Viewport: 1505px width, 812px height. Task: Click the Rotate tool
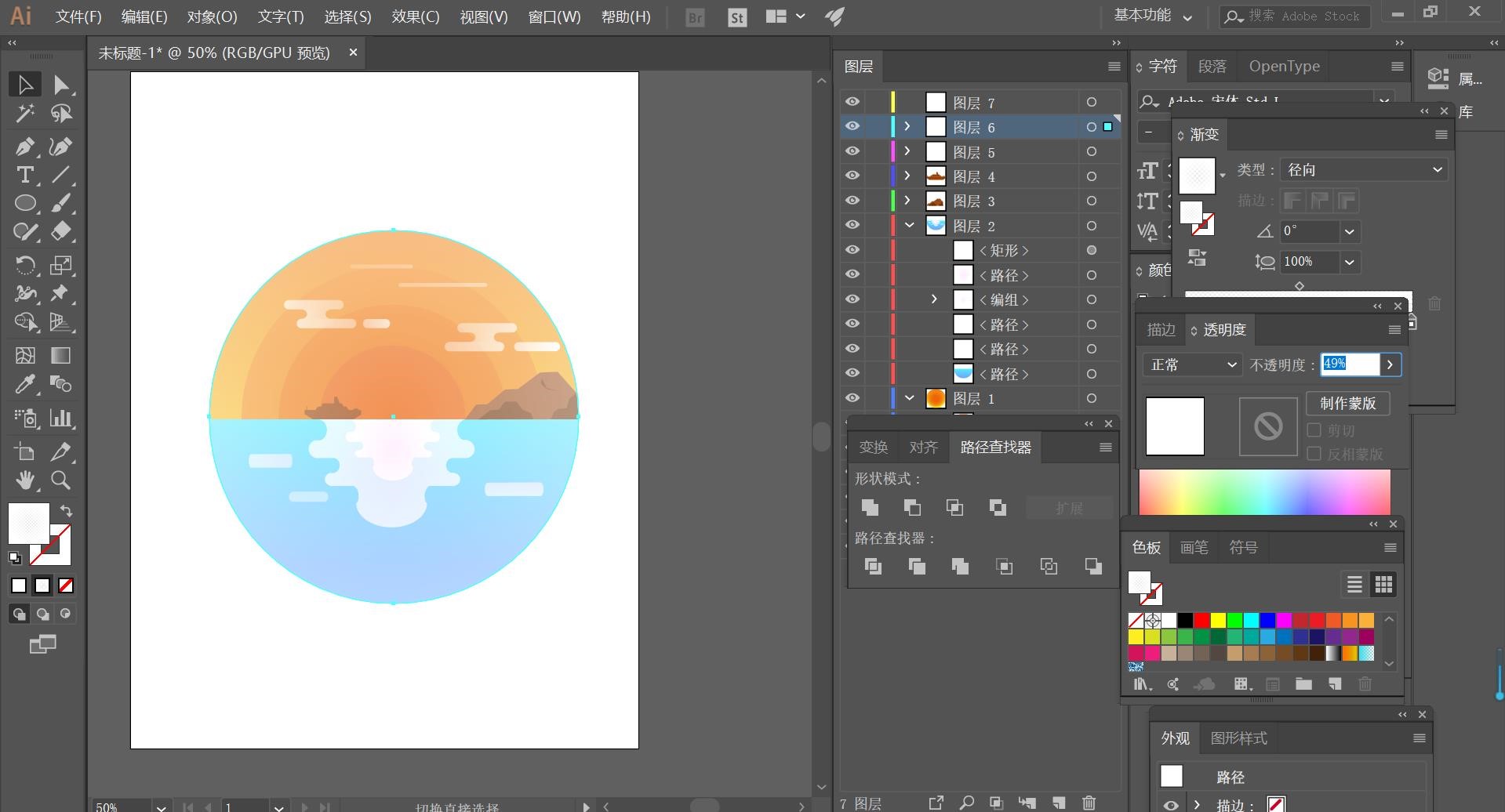coord(25,265)
